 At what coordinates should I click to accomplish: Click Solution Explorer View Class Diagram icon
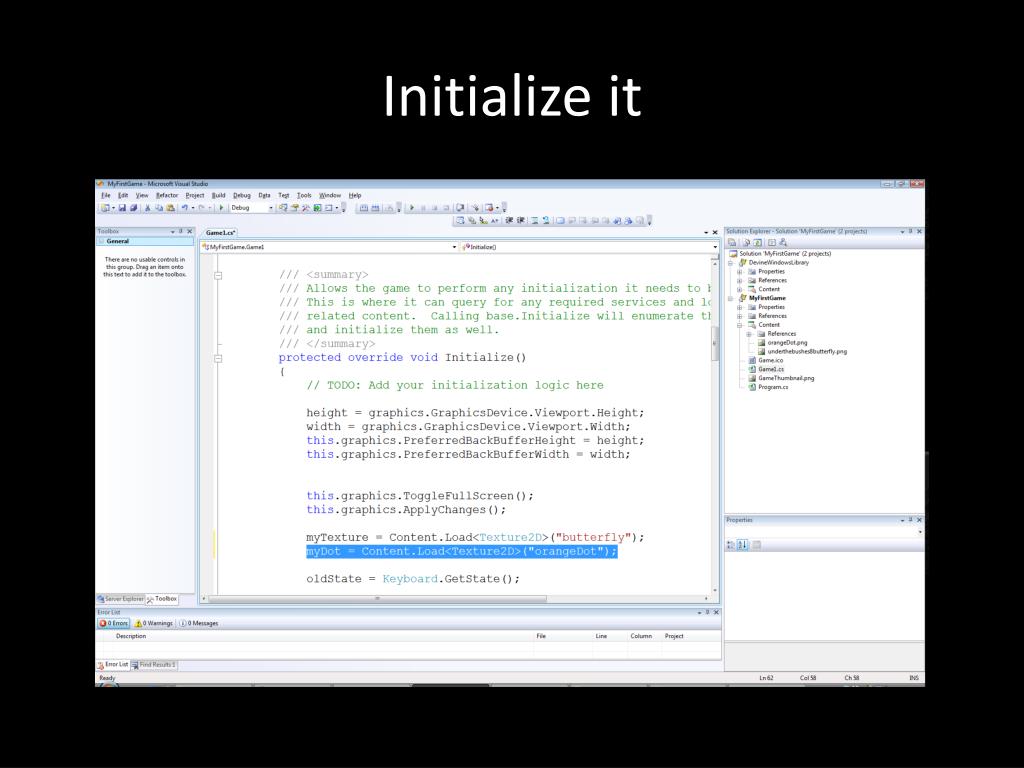click(x=783, y=242)
